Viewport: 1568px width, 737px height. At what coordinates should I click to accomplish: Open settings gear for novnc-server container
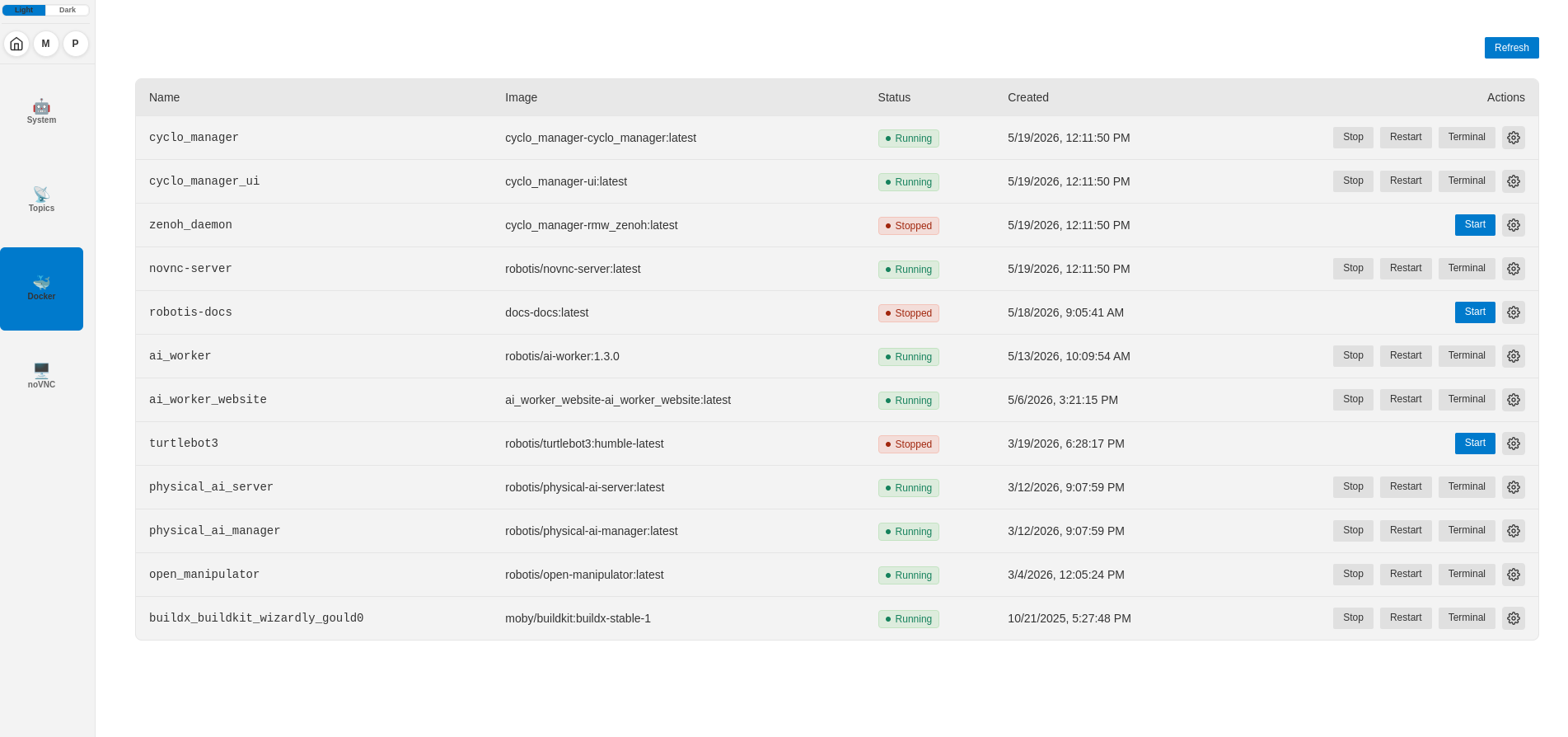(x=1513, y=269)
